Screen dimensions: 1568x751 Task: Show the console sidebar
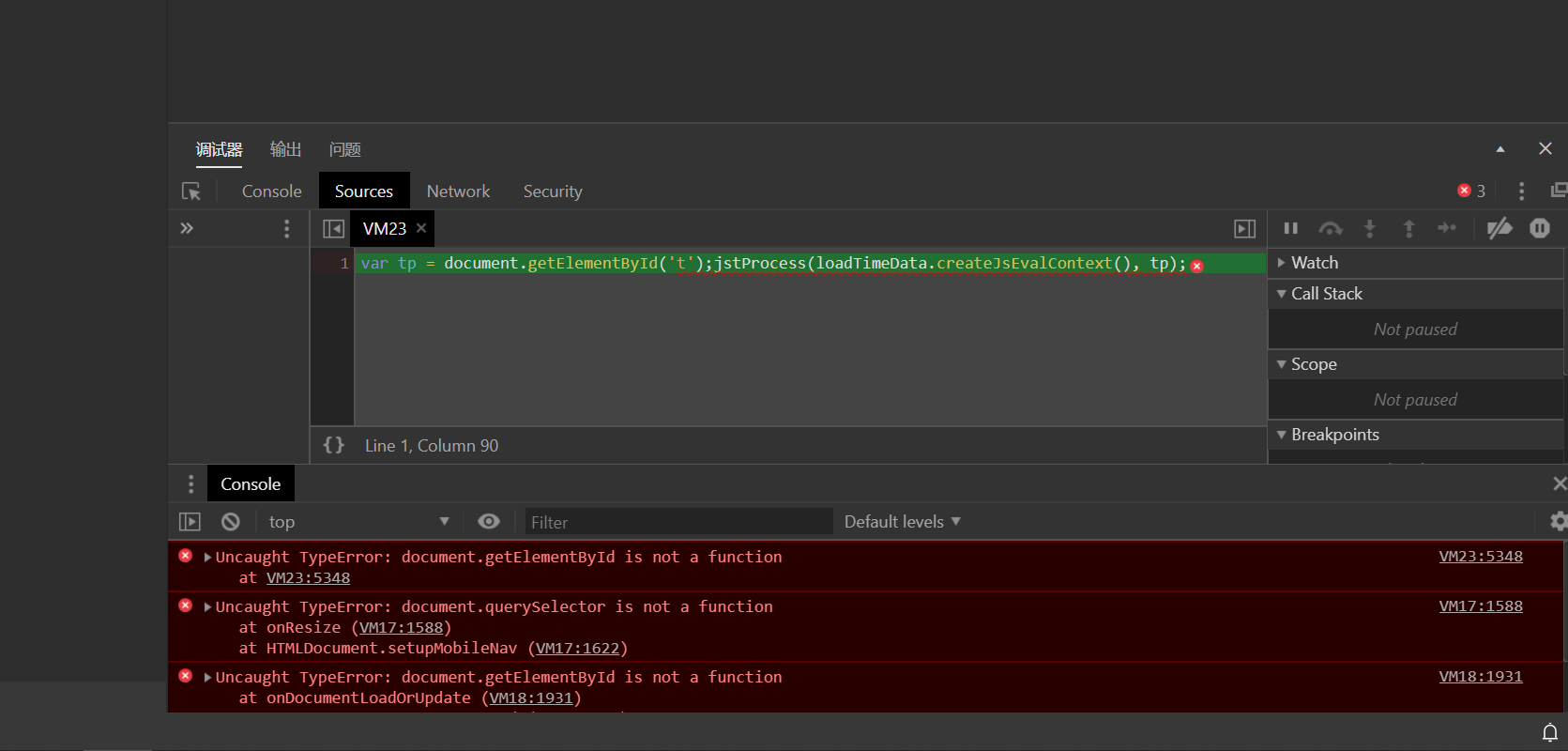coord(190,522)
